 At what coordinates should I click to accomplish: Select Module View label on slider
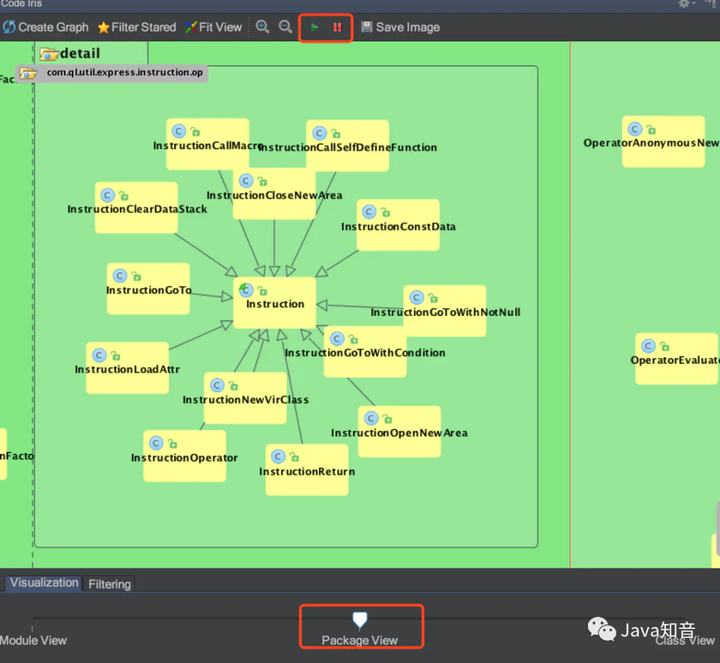(x=33, y=640)
